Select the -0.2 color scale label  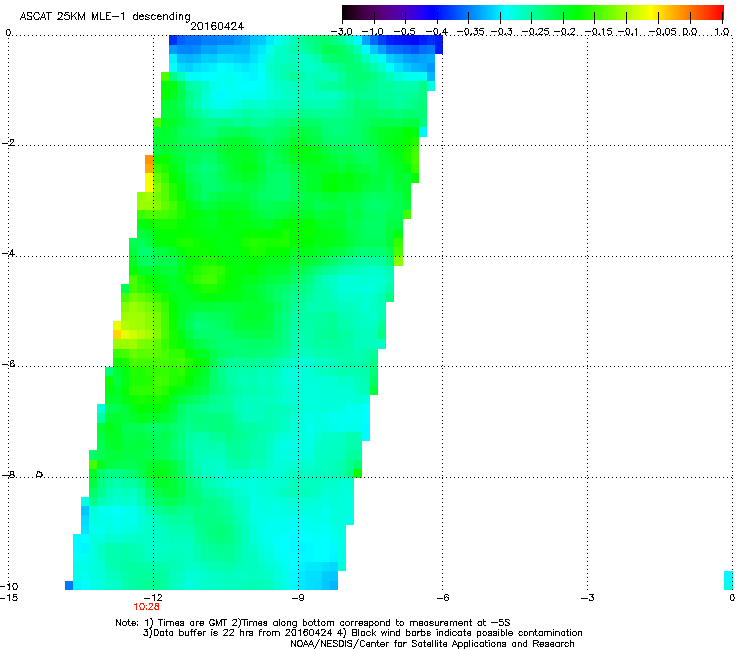pyautogui.click(x=564, y=32)
